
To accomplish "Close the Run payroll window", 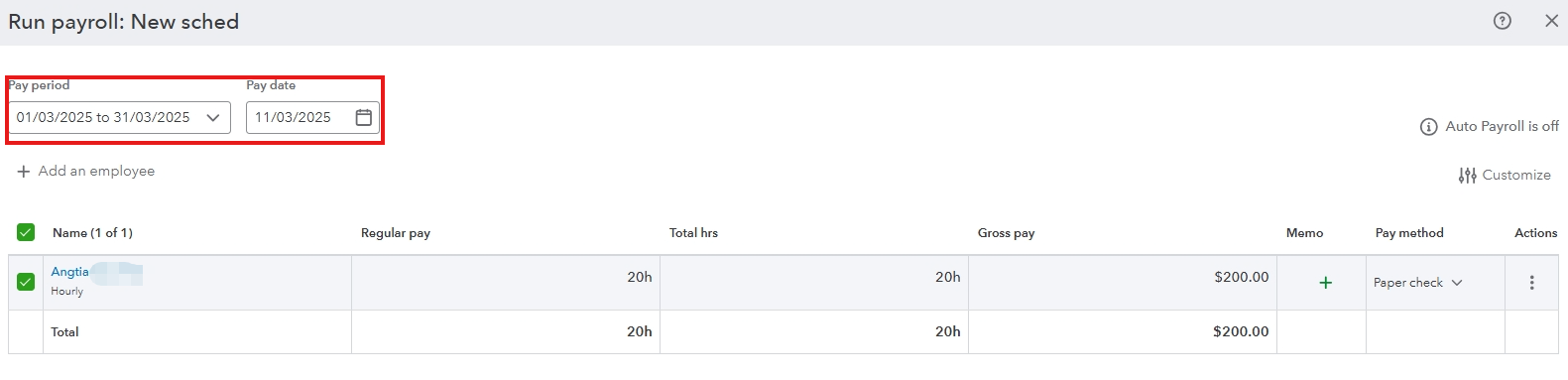I will [x=1551, y=21].
